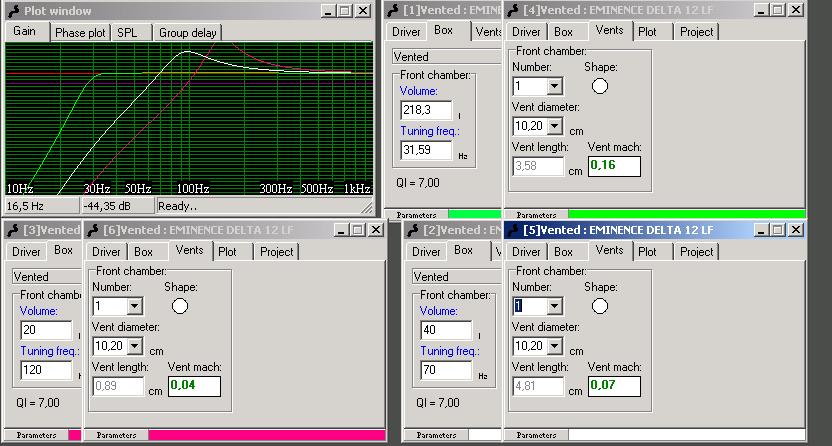Open Driver tab in window [6]
This screenshot has height=446, width=832.
(106, 252)
